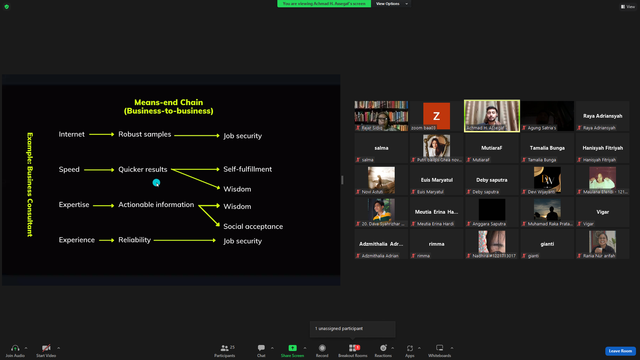Expand the caret next to Apps
The width and height of the screenshot is (640, 360).
pos(419,348)
